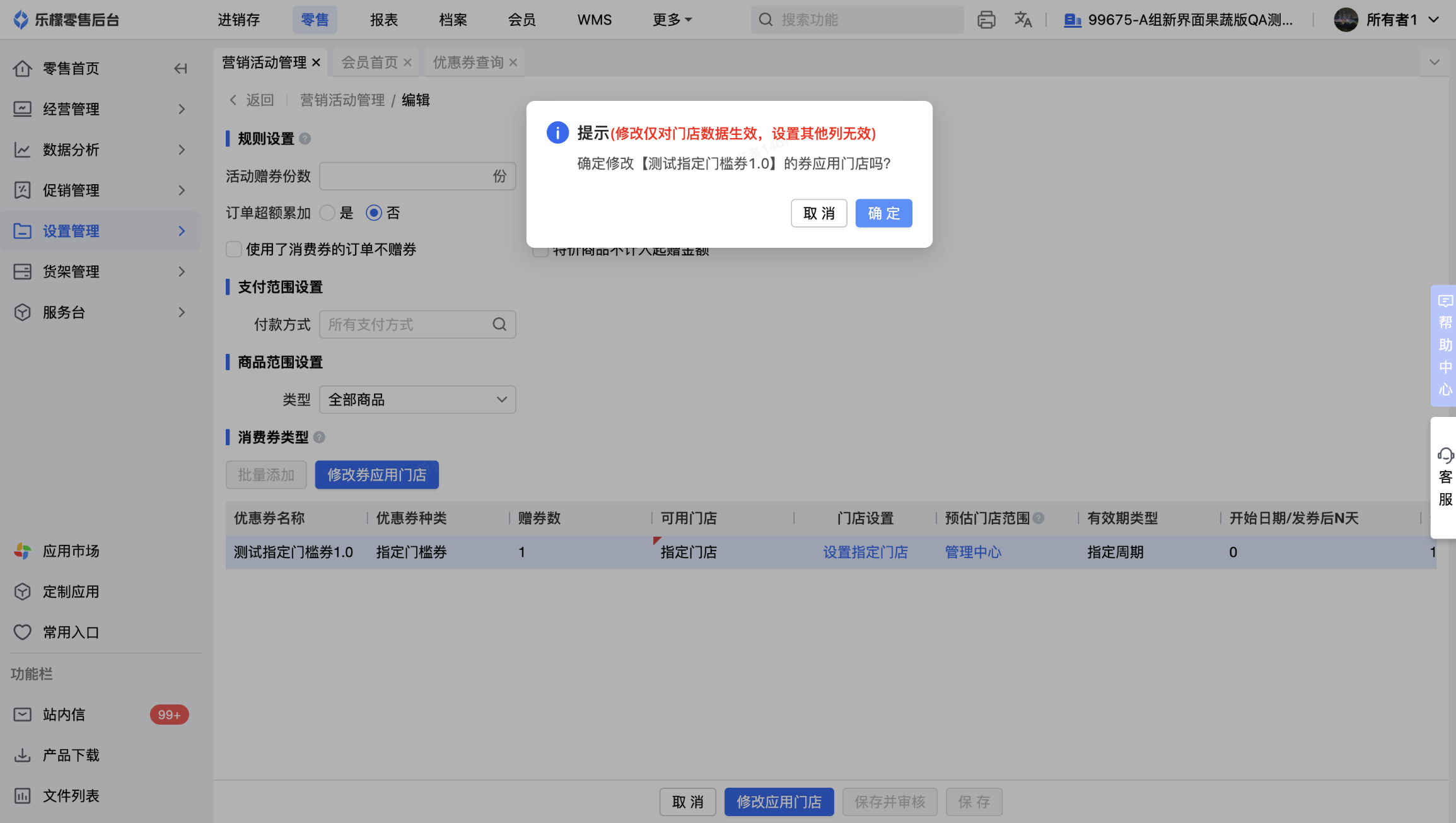Check 使用了消费券的订单不赠券 box
The height and width of the screenshot is (823, 1456).
point(234,249)
